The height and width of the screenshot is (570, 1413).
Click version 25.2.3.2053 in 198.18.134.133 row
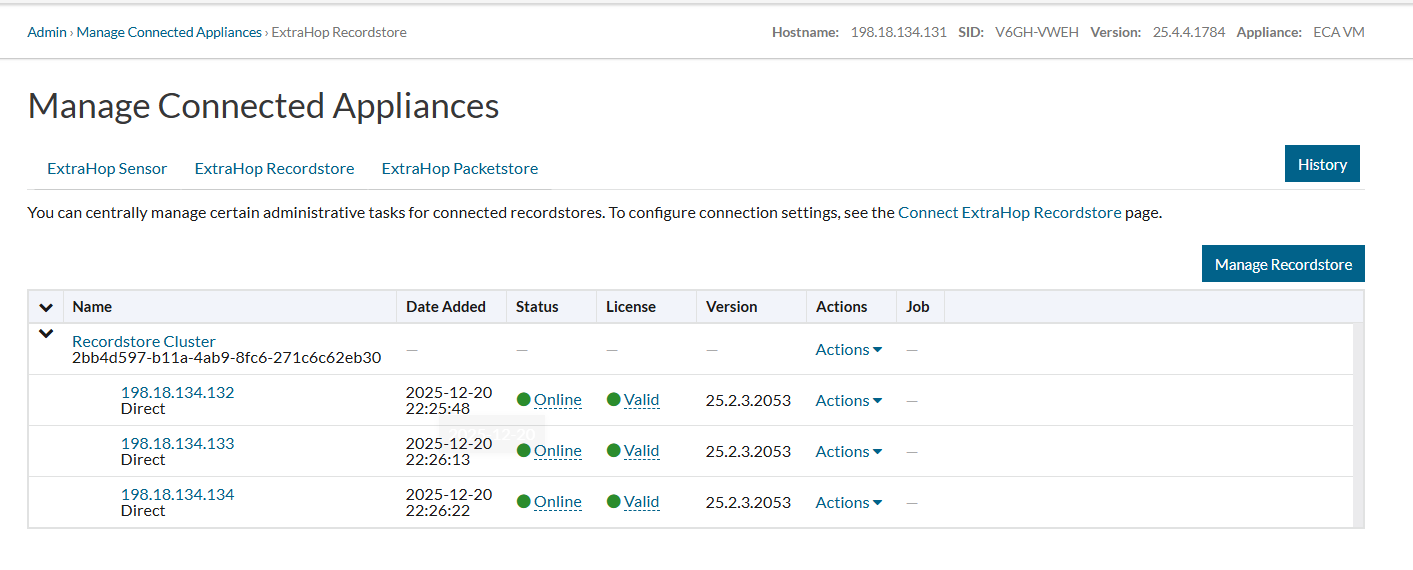pyautogui.click(x=748, y=451)
